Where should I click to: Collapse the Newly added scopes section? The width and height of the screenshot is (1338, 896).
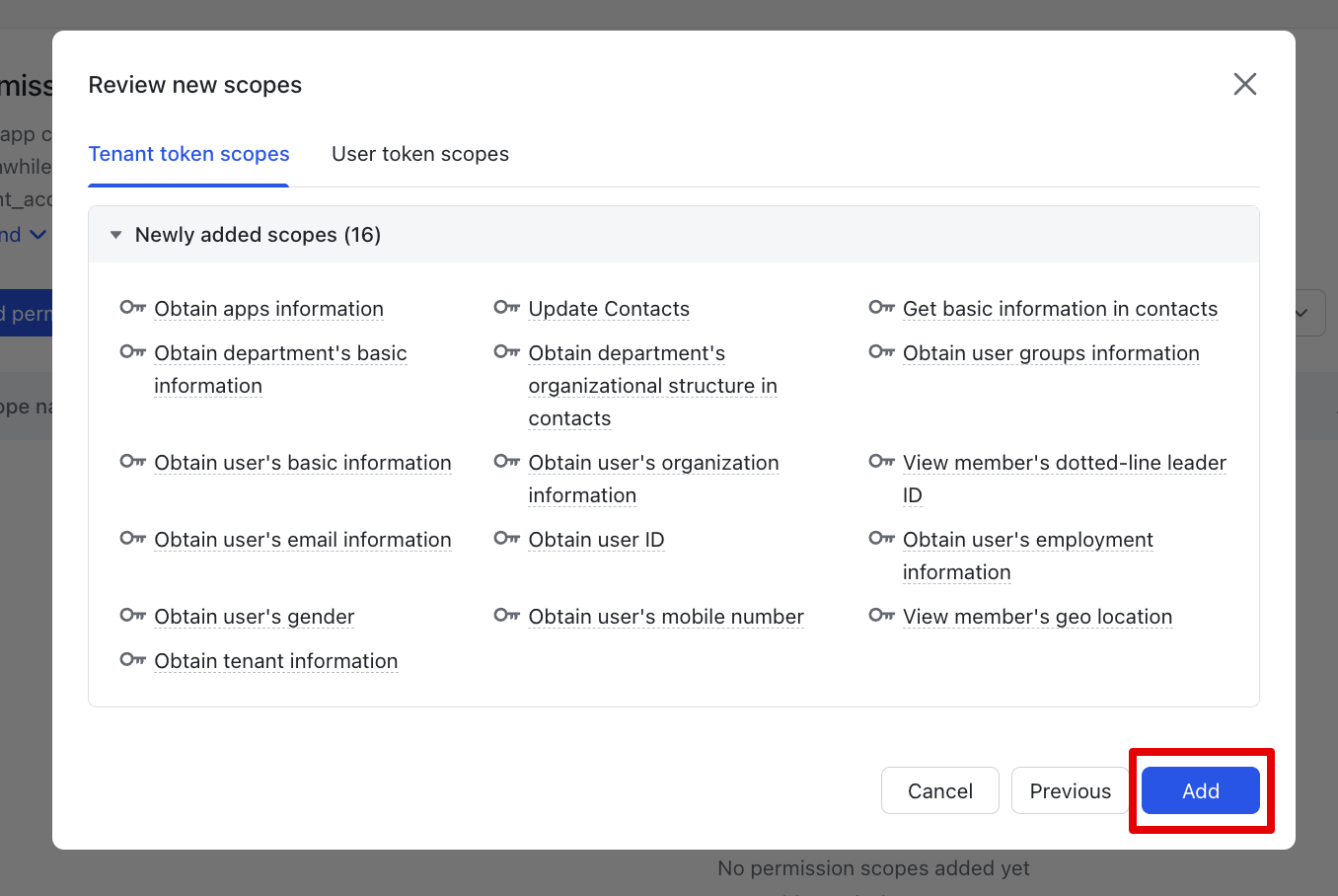(116, 235)
